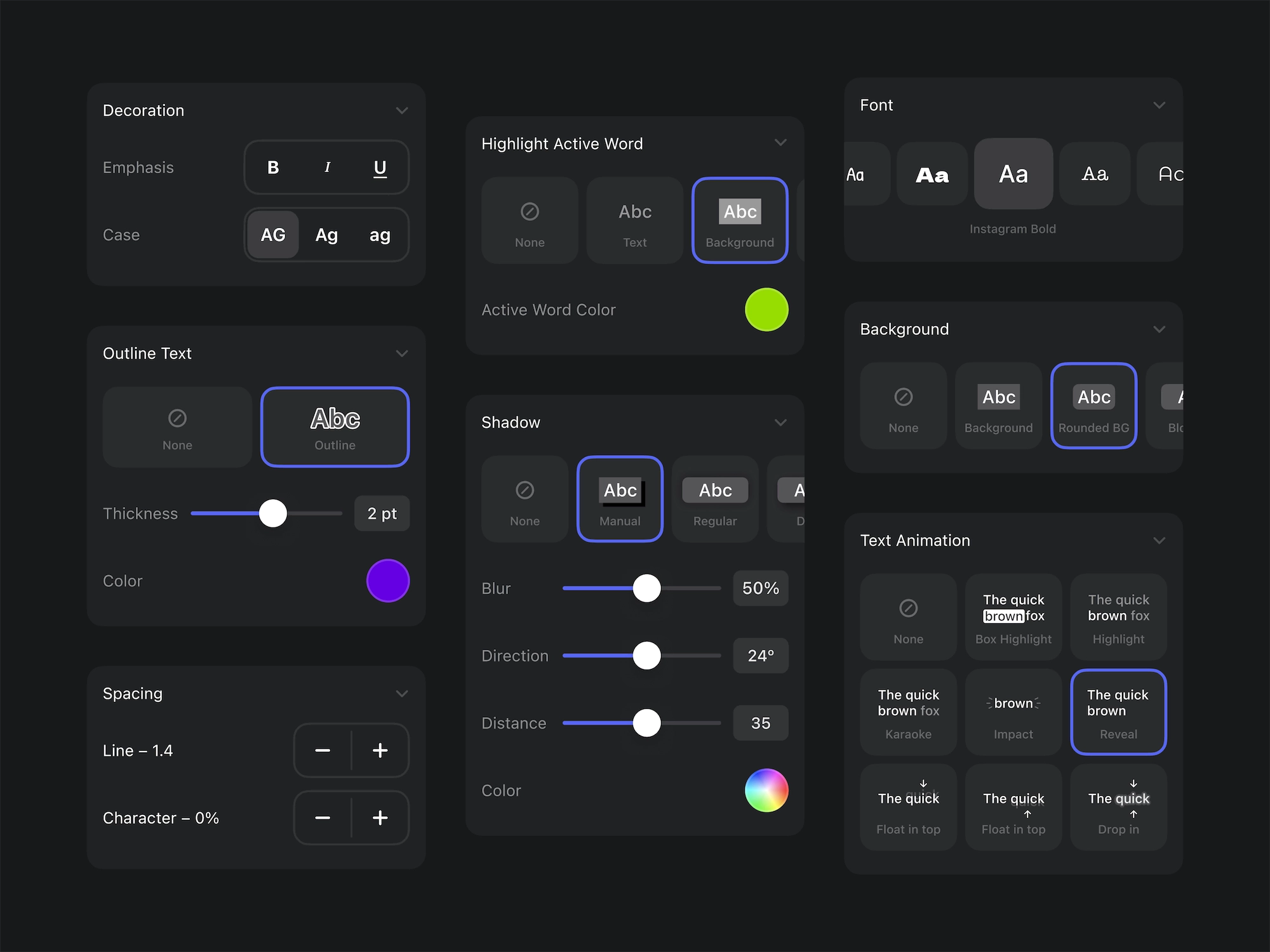
Task: Select None option in Outline Text
Action: pos(177,427)
